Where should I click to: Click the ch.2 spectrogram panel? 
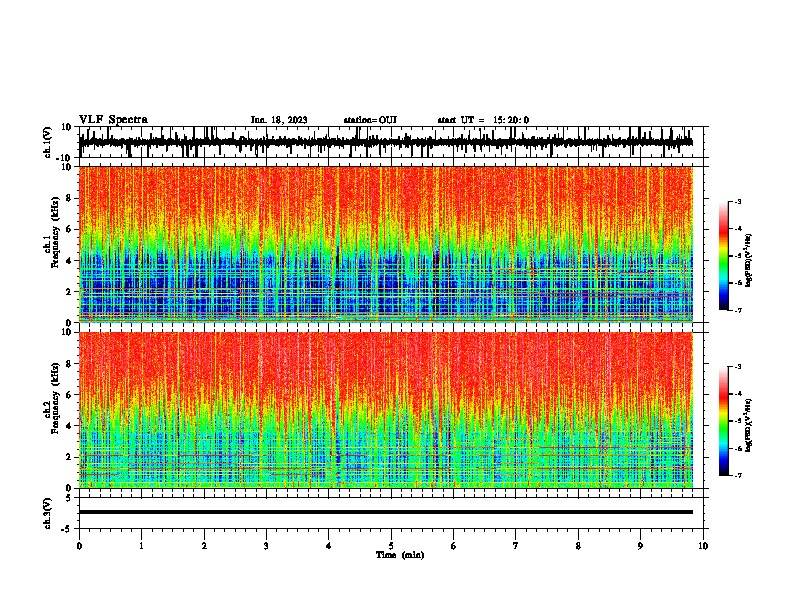coord(386,410)
